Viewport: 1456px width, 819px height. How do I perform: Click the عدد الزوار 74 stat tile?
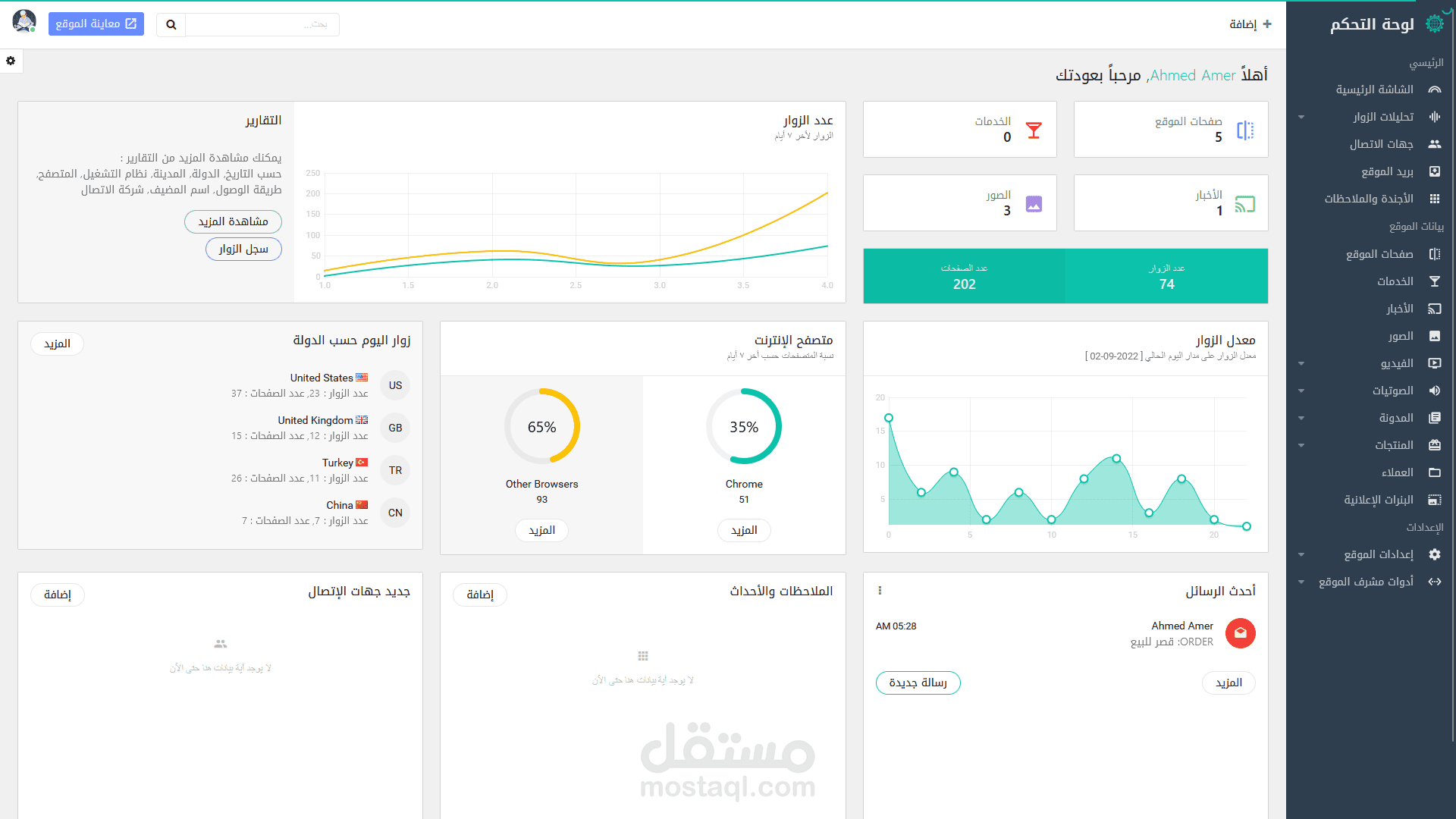tap(1166, 276)
